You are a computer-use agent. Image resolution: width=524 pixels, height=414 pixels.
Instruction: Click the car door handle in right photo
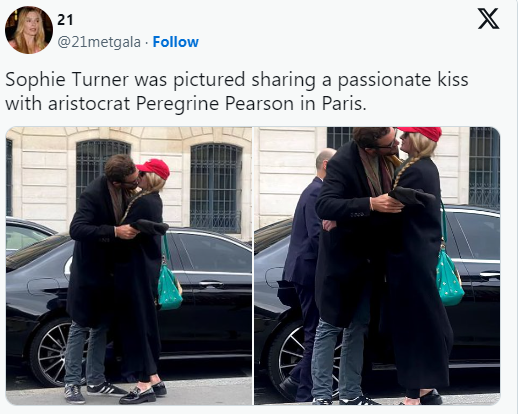pyautogui.click(x=490, y=275)
